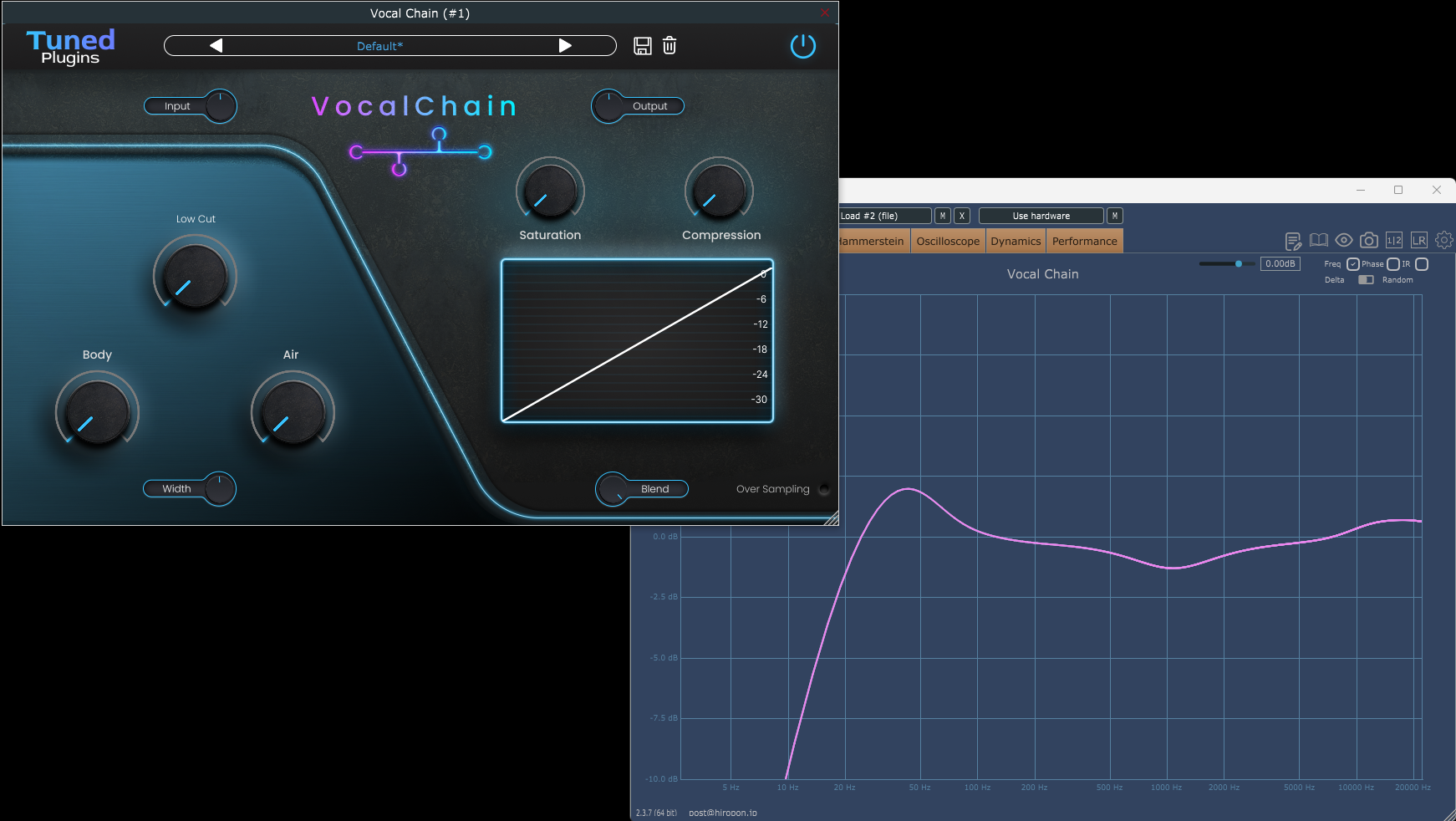Toggle the Delta/Random switch
The width and height of the screenshot is (1456, 821).
(1366, 280)
